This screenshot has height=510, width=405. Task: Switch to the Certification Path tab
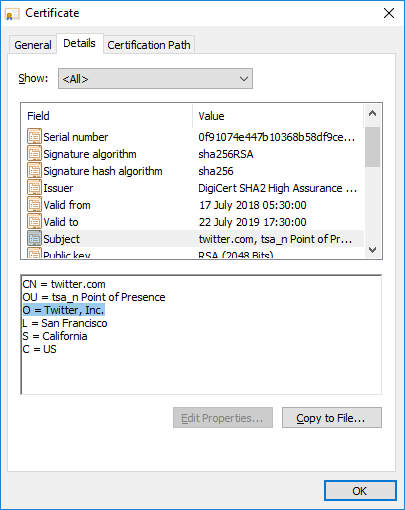point(149,45)
